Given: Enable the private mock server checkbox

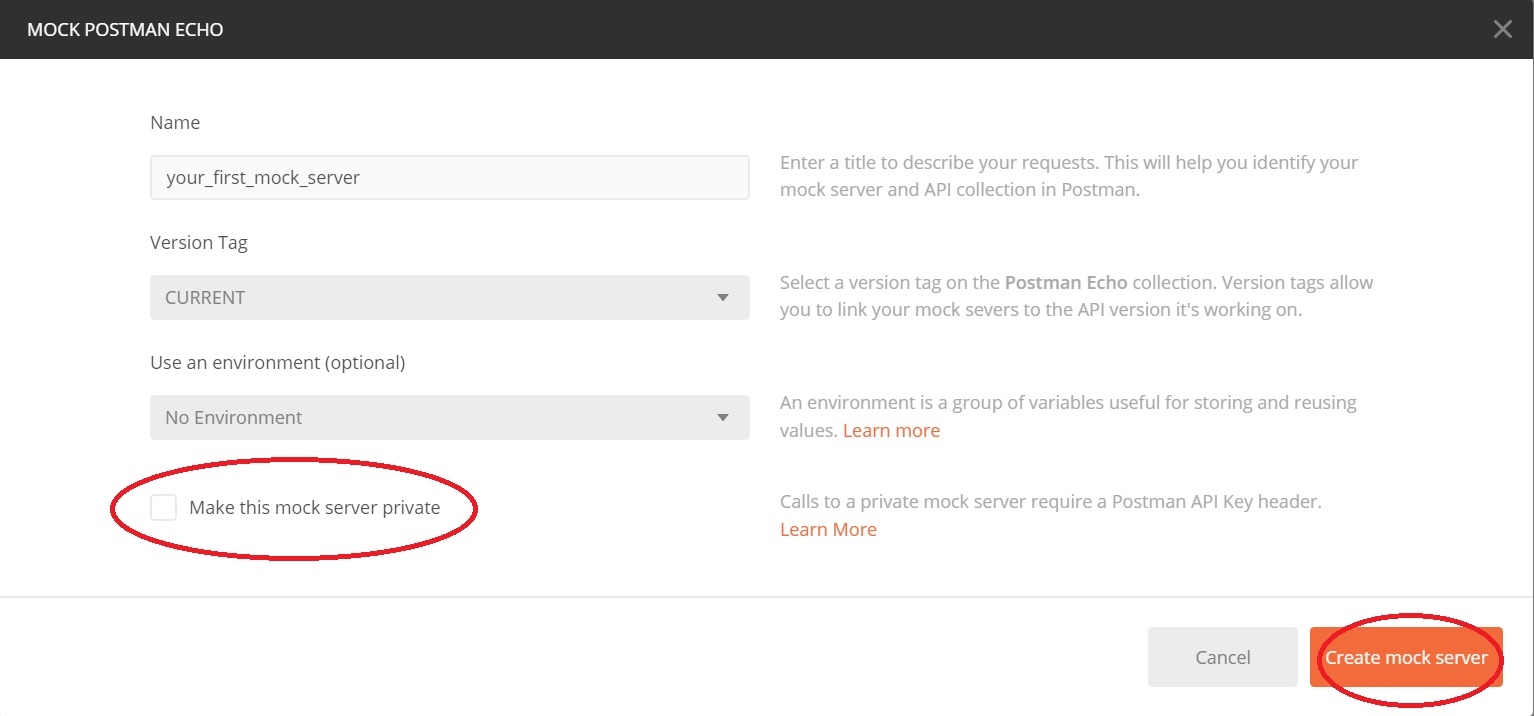Looking at the screenshot, I should click(x=163, y=508).
